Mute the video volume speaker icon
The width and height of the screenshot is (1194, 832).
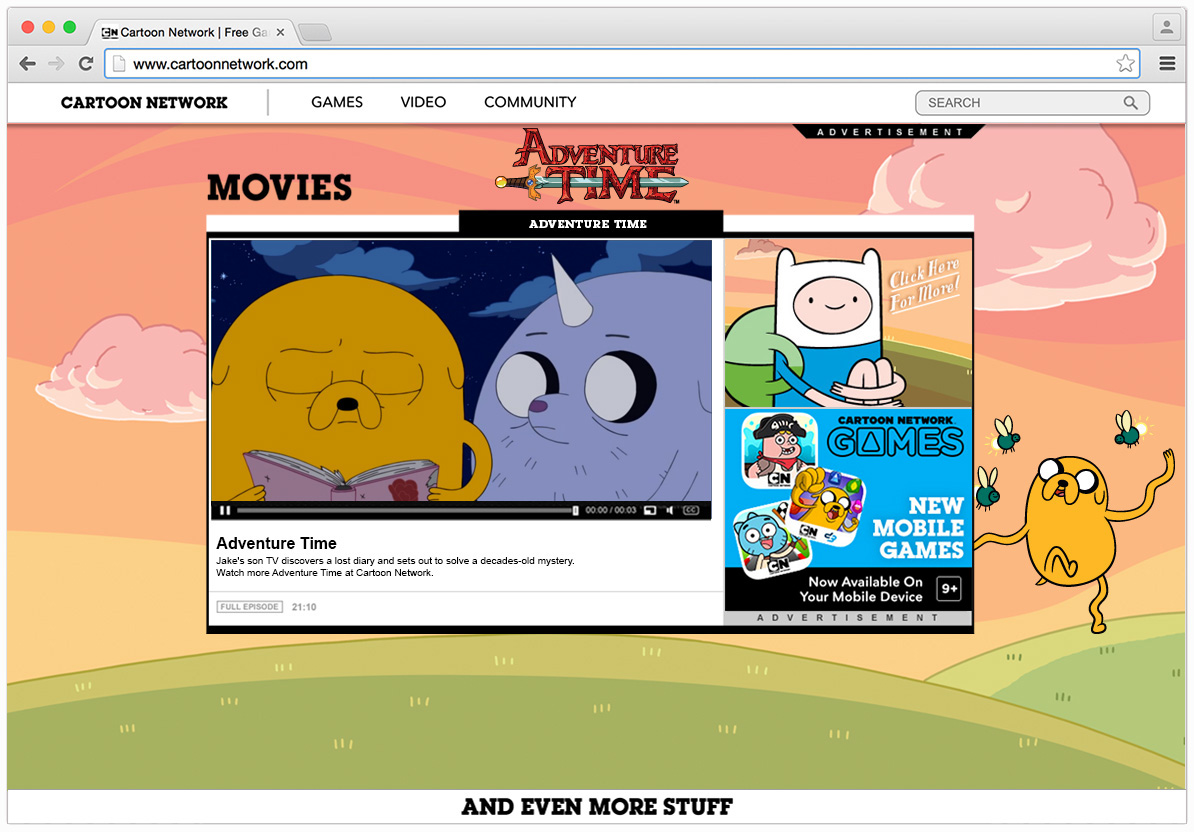670,510
